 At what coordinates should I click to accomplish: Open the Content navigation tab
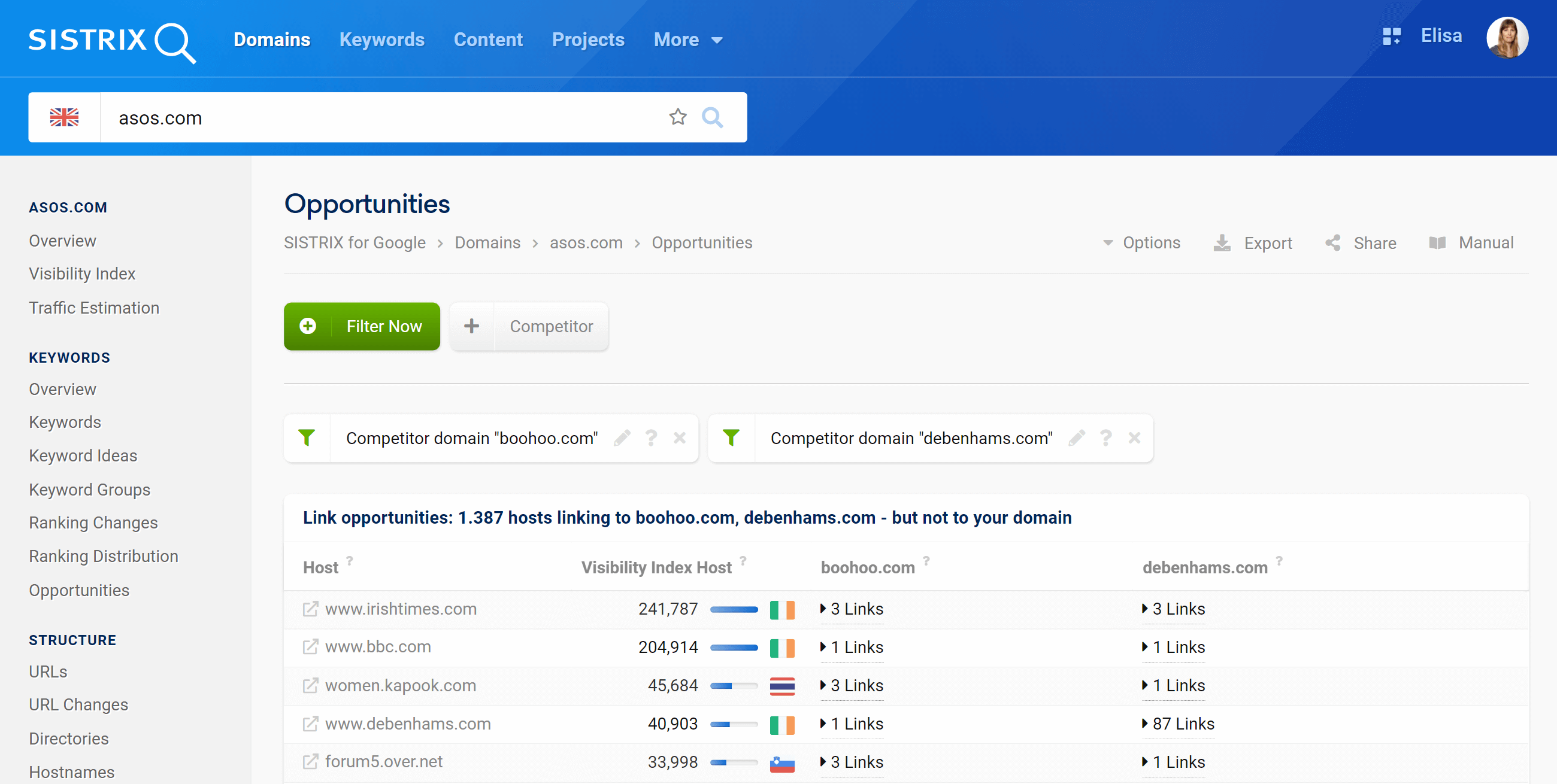pos(489,40)
